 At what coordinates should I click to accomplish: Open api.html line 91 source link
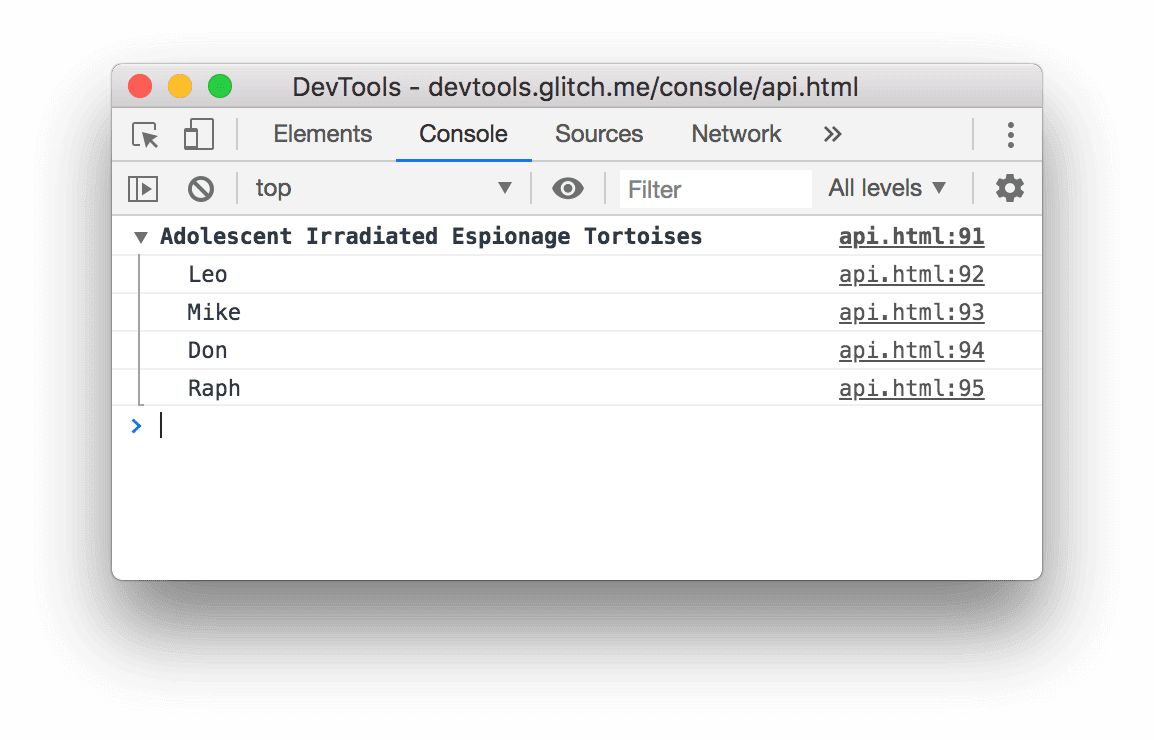click(x=911, y=236)
